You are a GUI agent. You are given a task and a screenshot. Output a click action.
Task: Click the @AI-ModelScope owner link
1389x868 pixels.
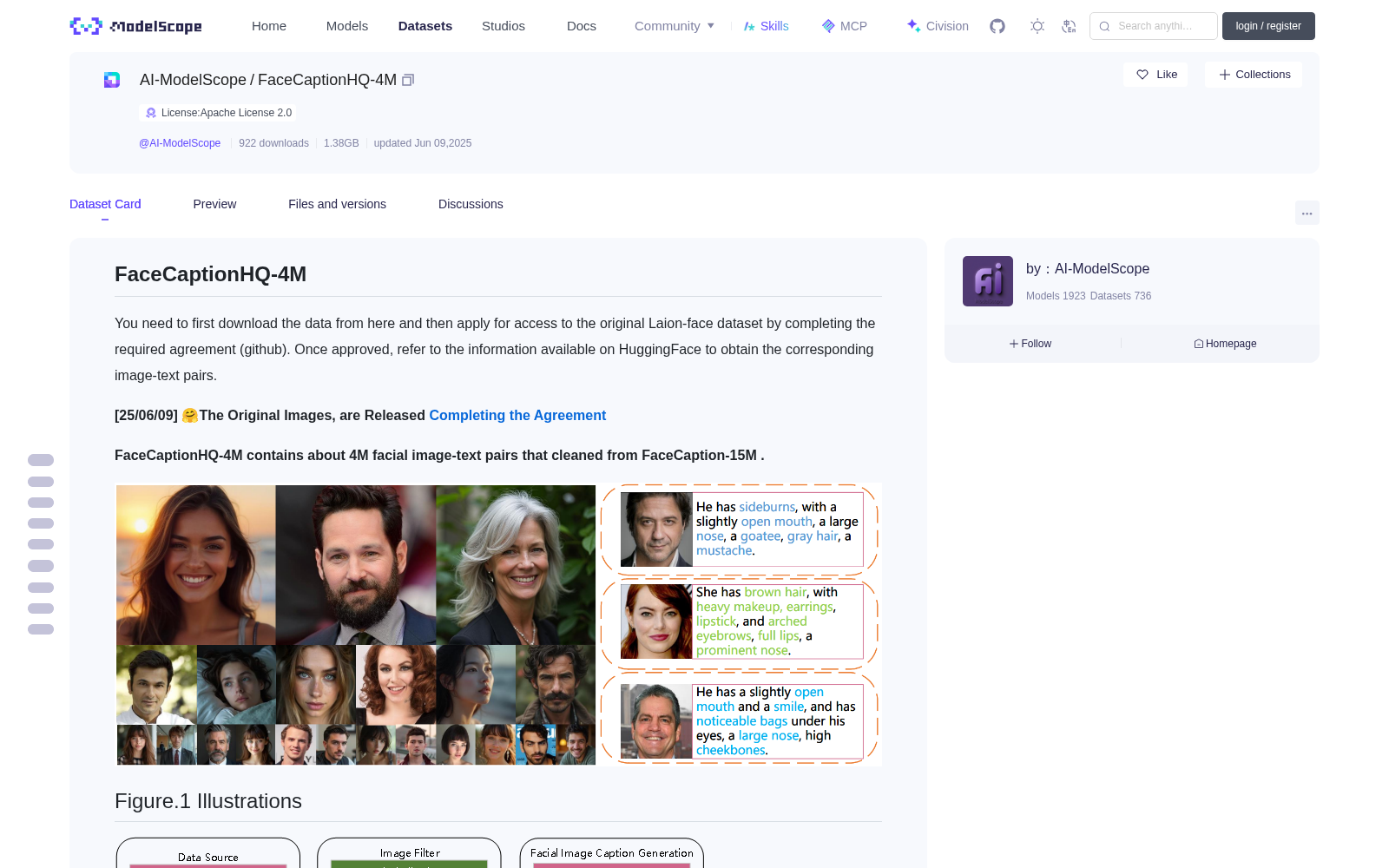180,143
